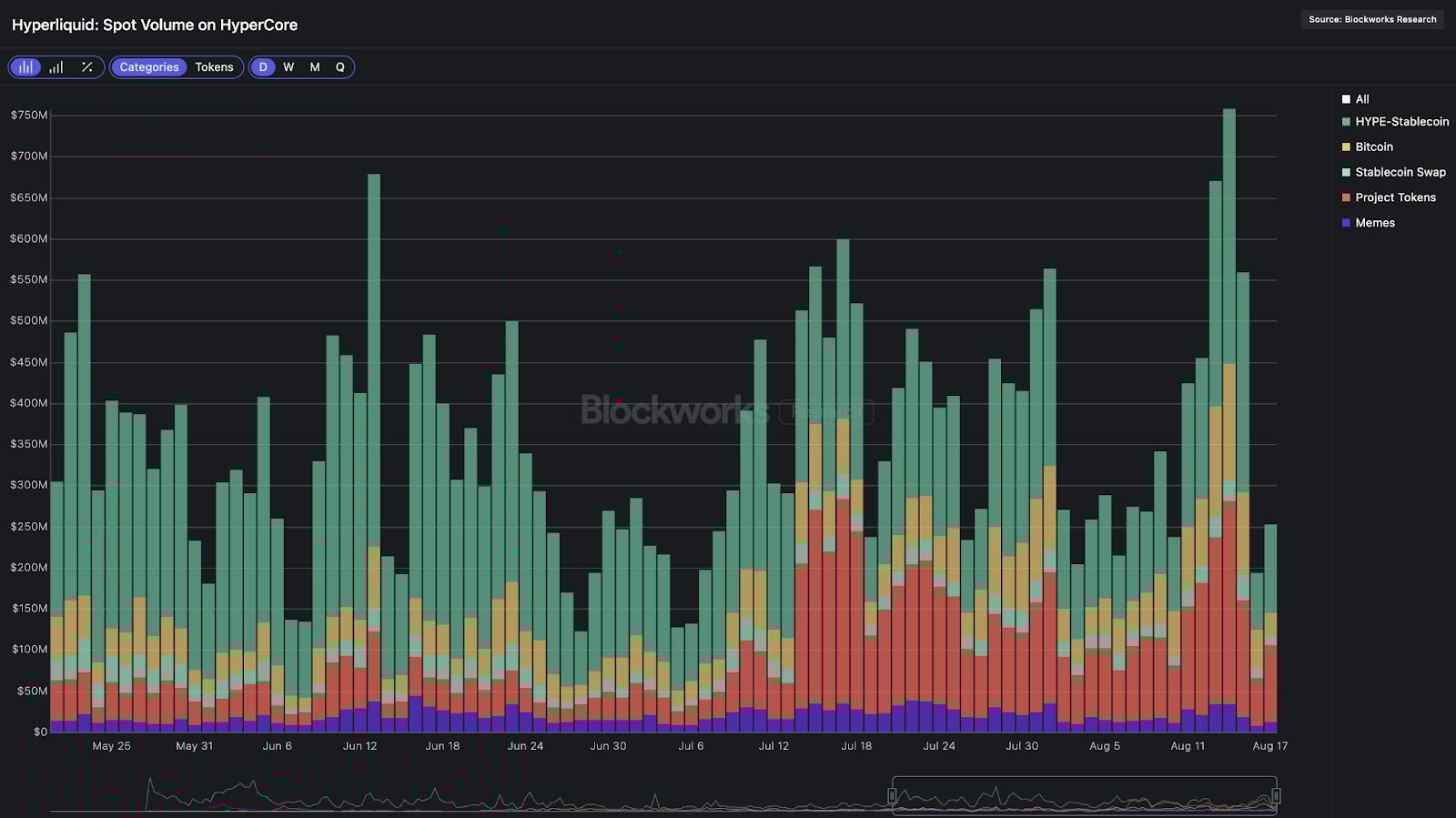Click the Aug 17 x-axis label

[1270, 746]
